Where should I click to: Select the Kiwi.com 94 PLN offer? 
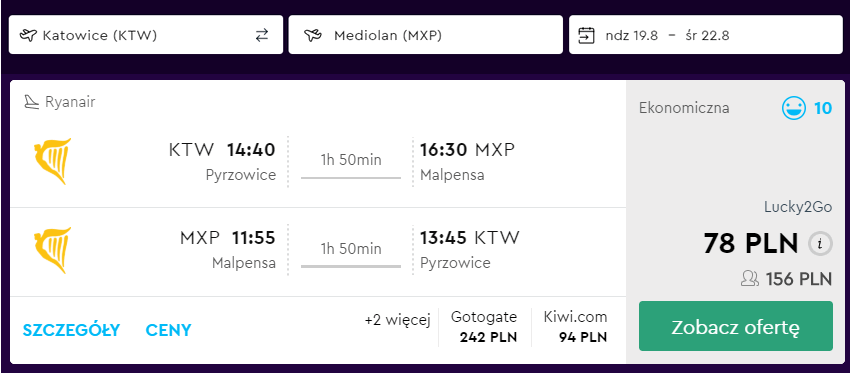tap(575, 327)
